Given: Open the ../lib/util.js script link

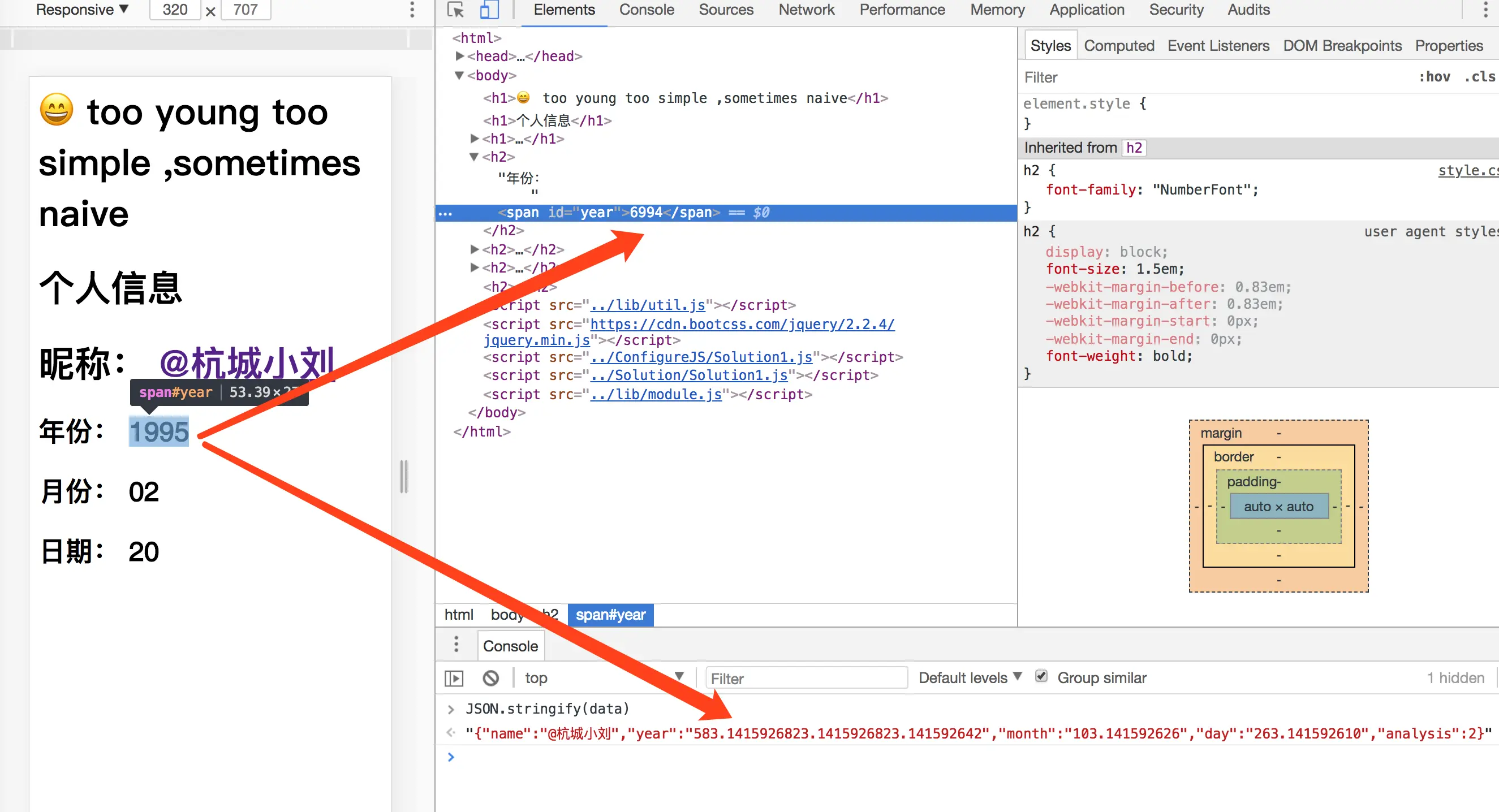Looking at the screenshot, I should [x=648, y=305].
